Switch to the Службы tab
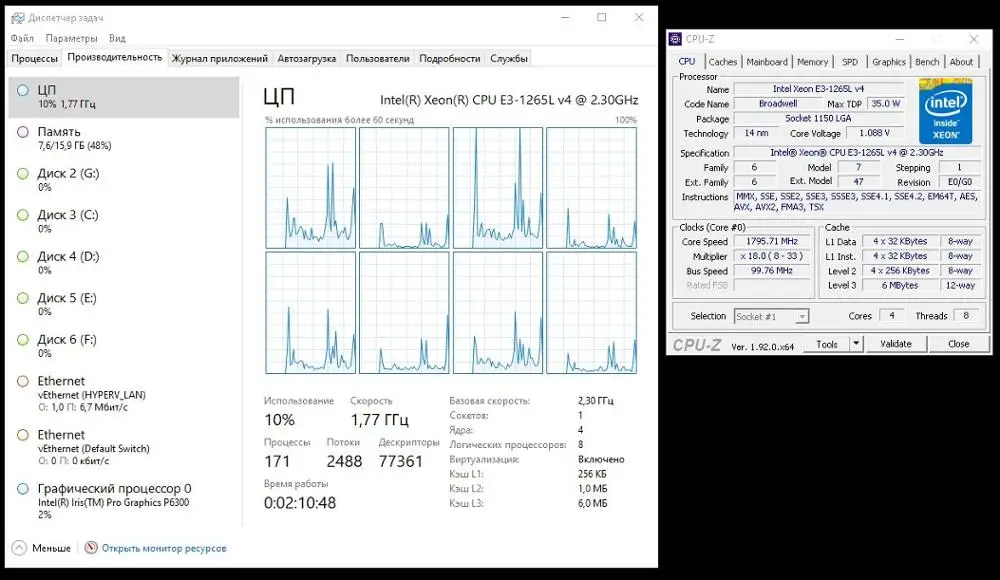1000x580 pixels. pyautogui.click(x=509, y=59)
